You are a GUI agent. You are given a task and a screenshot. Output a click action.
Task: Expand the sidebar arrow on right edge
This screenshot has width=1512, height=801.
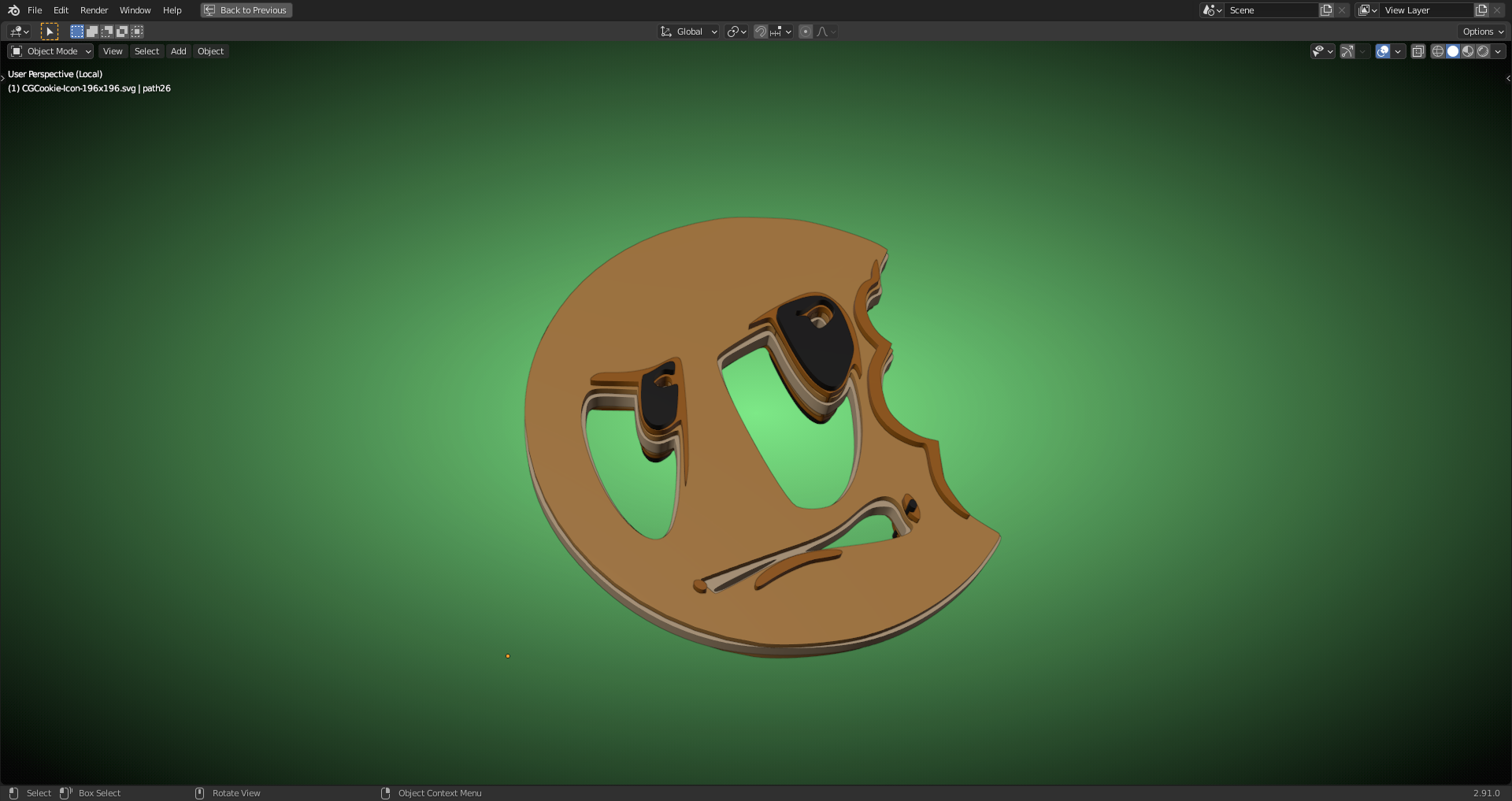tap(1508, 78)
